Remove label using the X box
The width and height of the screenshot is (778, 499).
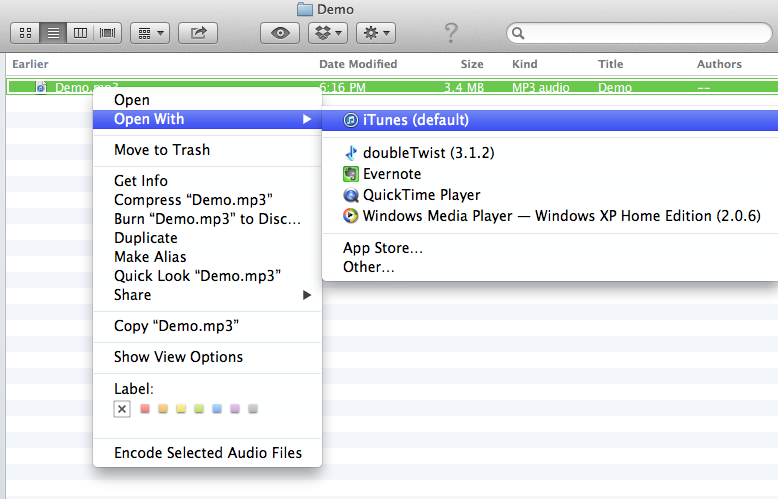tap(122, 409)
